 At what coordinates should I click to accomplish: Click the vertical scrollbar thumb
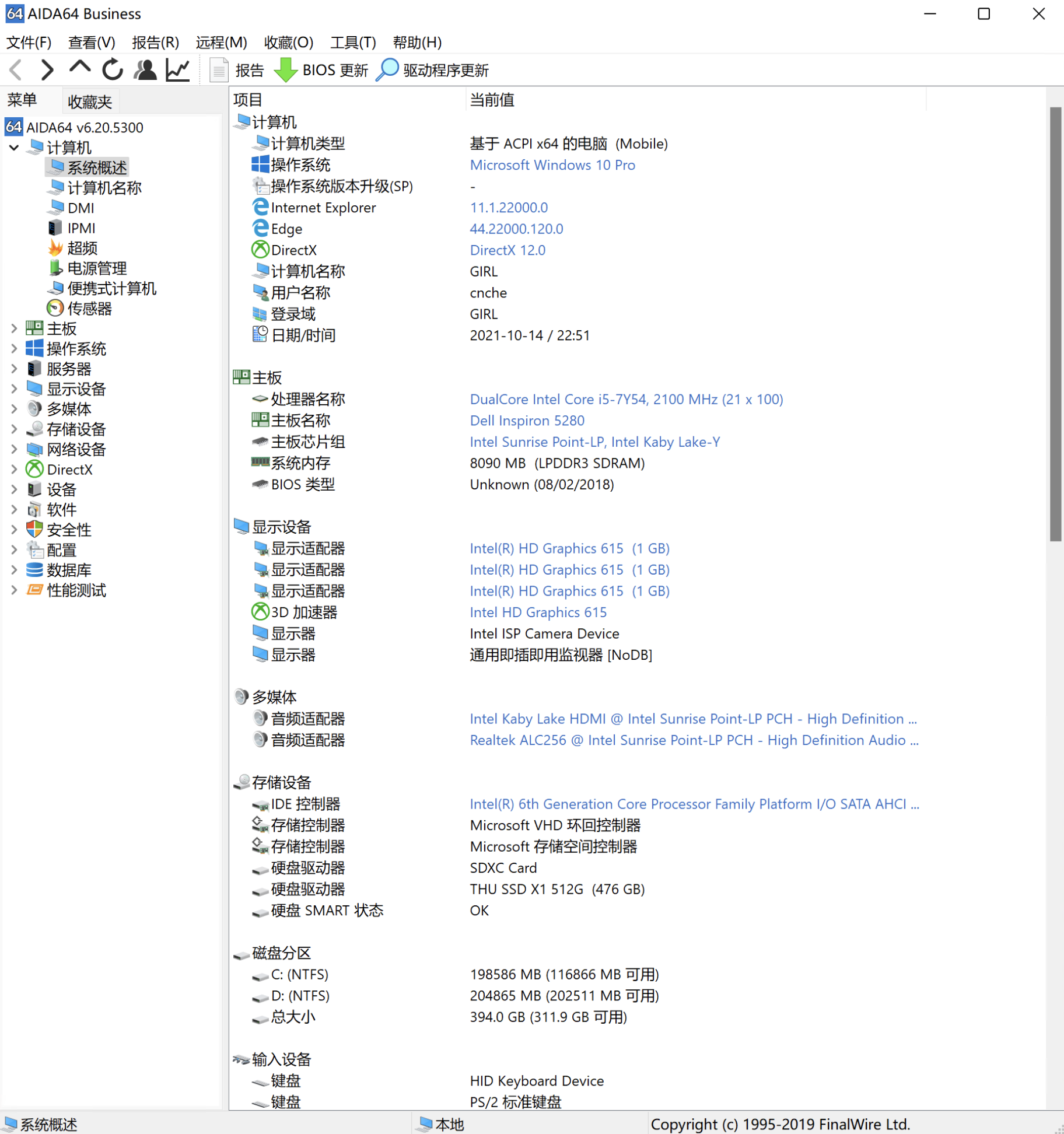click(1055, 324)
